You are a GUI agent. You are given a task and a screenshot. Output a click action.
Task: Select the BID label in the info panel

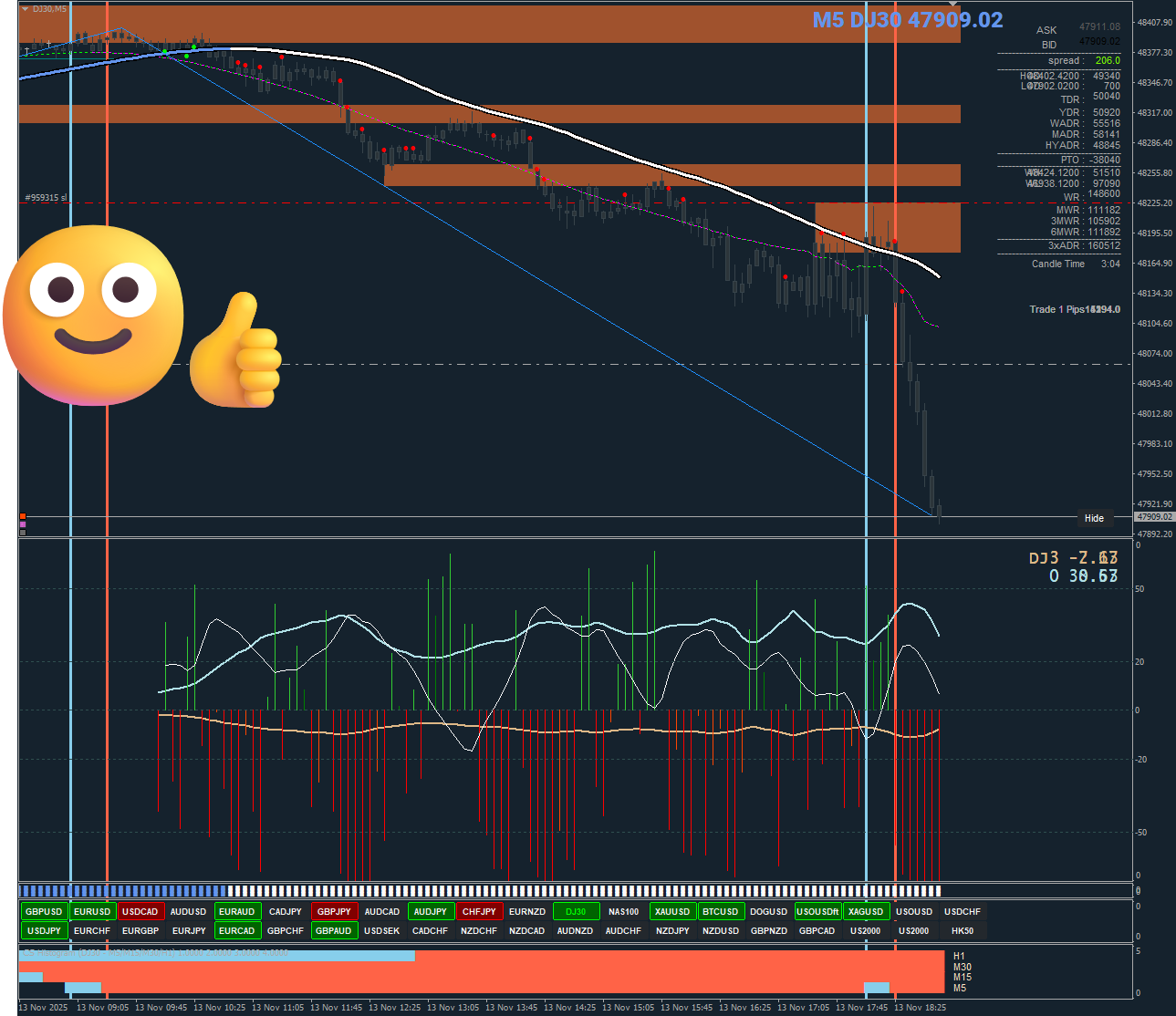[x=1049, y=45]
